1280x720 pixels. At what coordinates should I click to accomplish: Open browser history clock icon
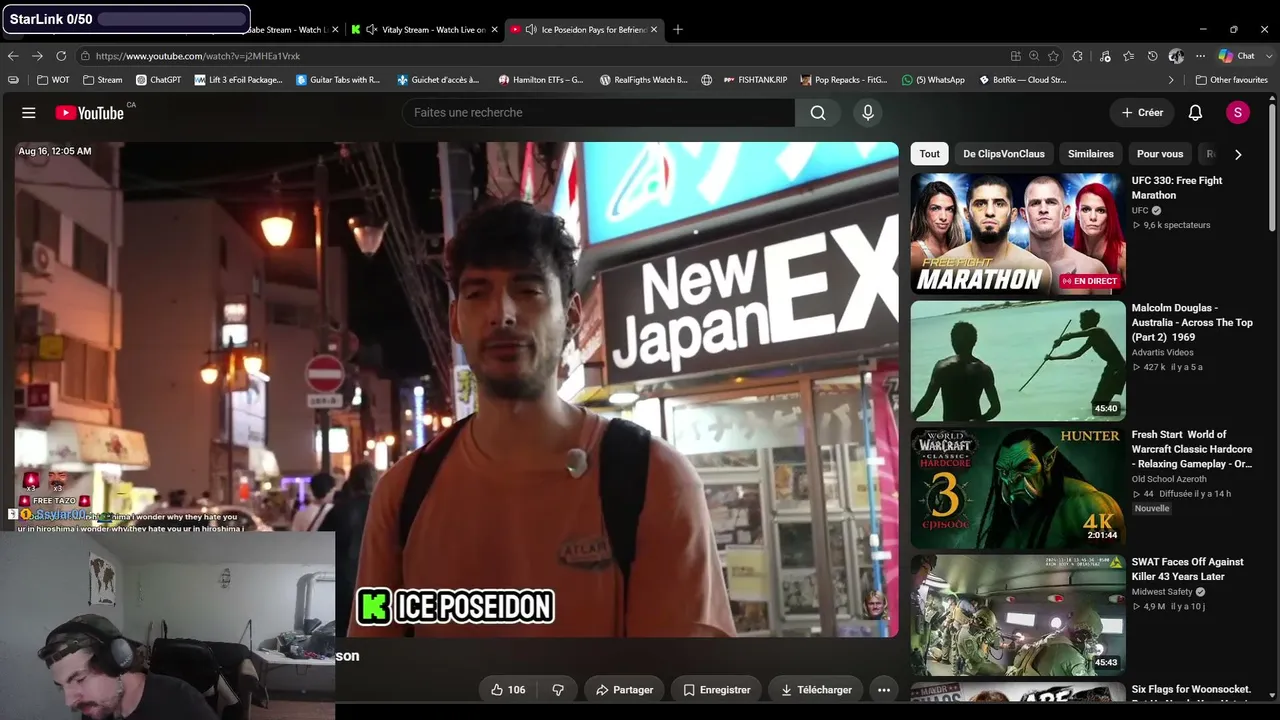[x=1152, y=56]
